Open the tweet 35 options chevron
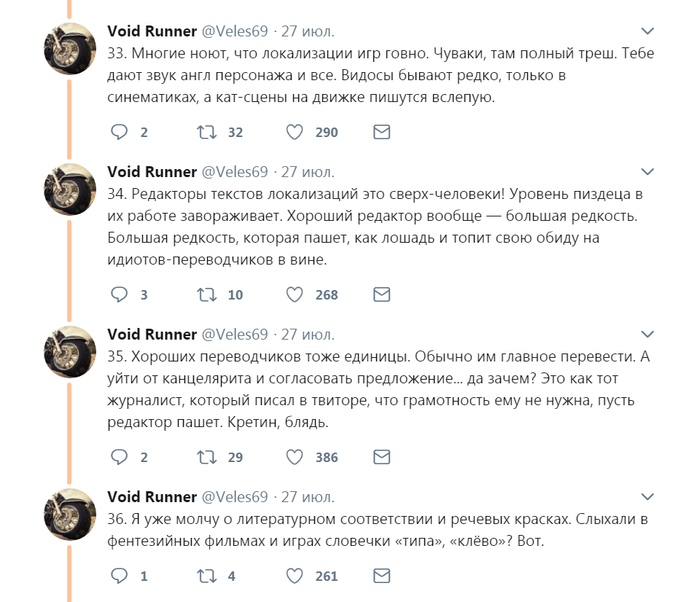 (648, 335)
